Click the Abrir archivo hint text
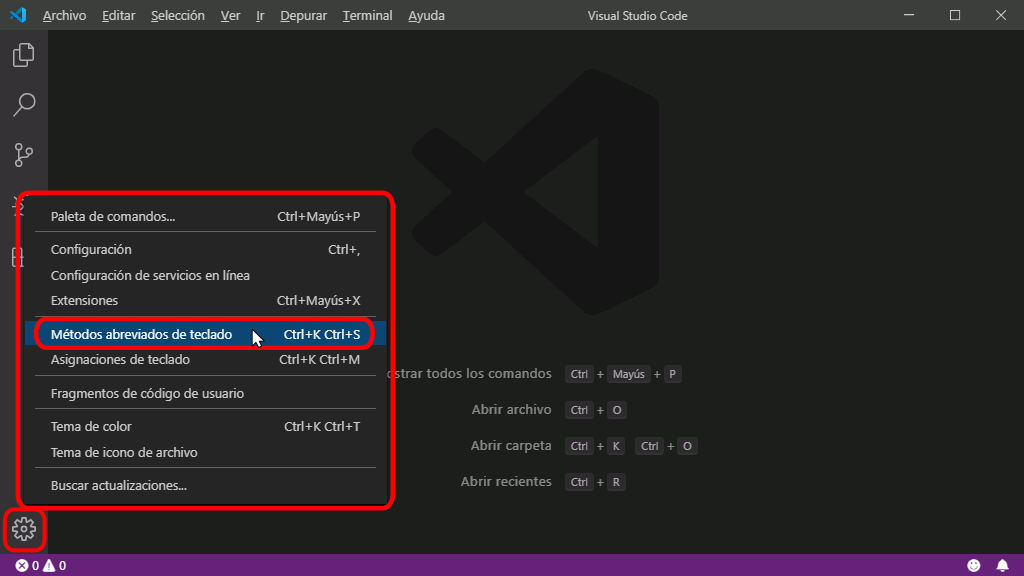Screen dimensions: 1024x576 click(x=511, y=409)
